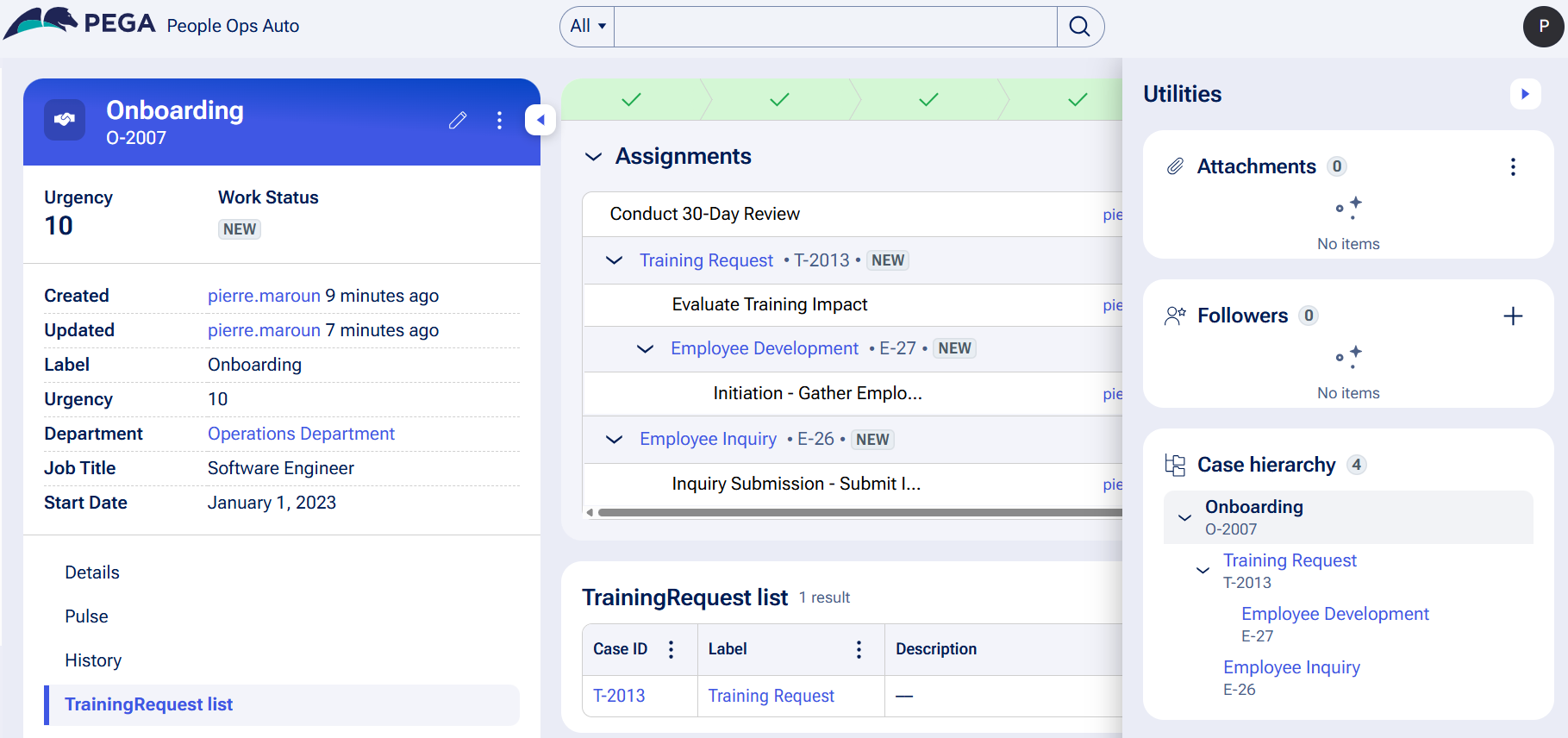Screen dimensions: 1568x738
Task: Collapse the Onboarding node in Case hierarchy
Action: coord(1184,517)
